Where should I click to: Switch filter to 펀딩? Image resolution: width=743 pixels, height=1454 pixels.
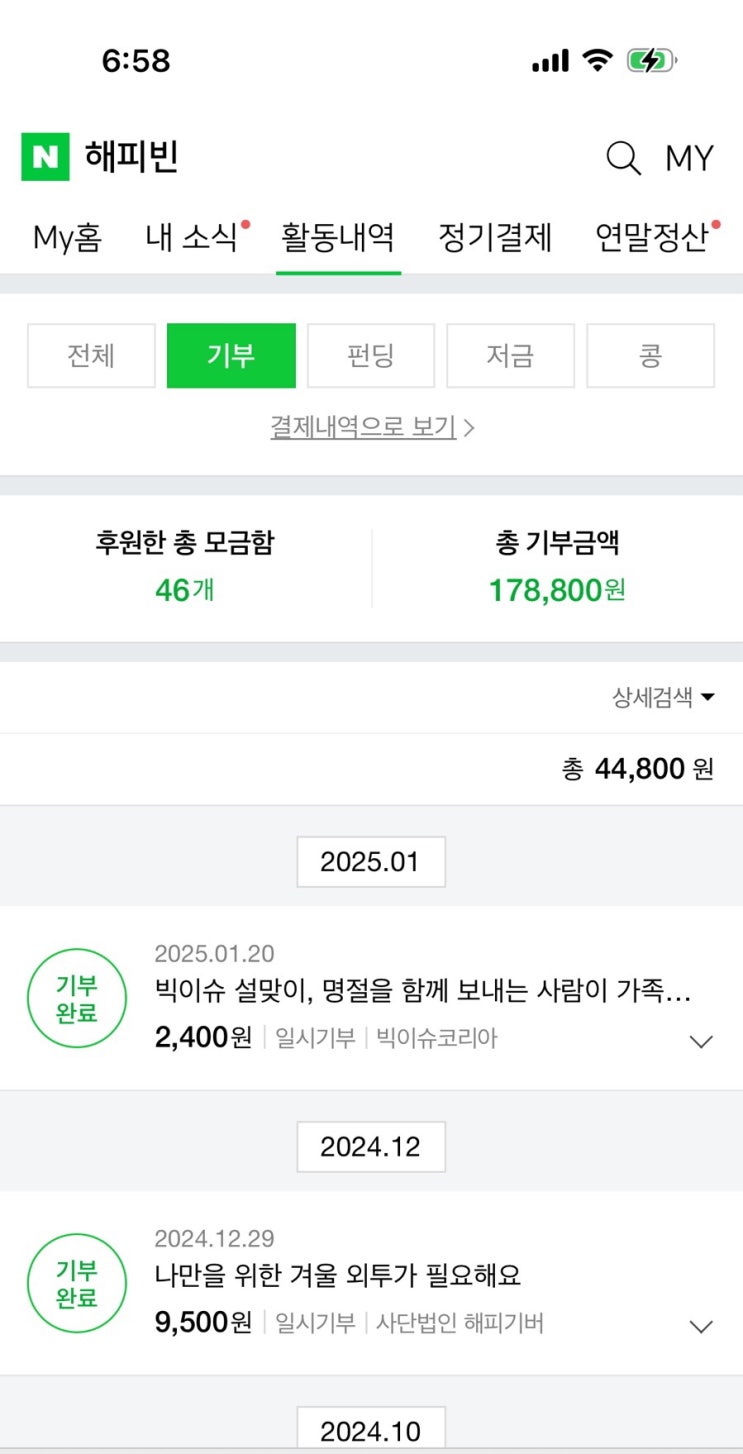[x=371, y=355]
